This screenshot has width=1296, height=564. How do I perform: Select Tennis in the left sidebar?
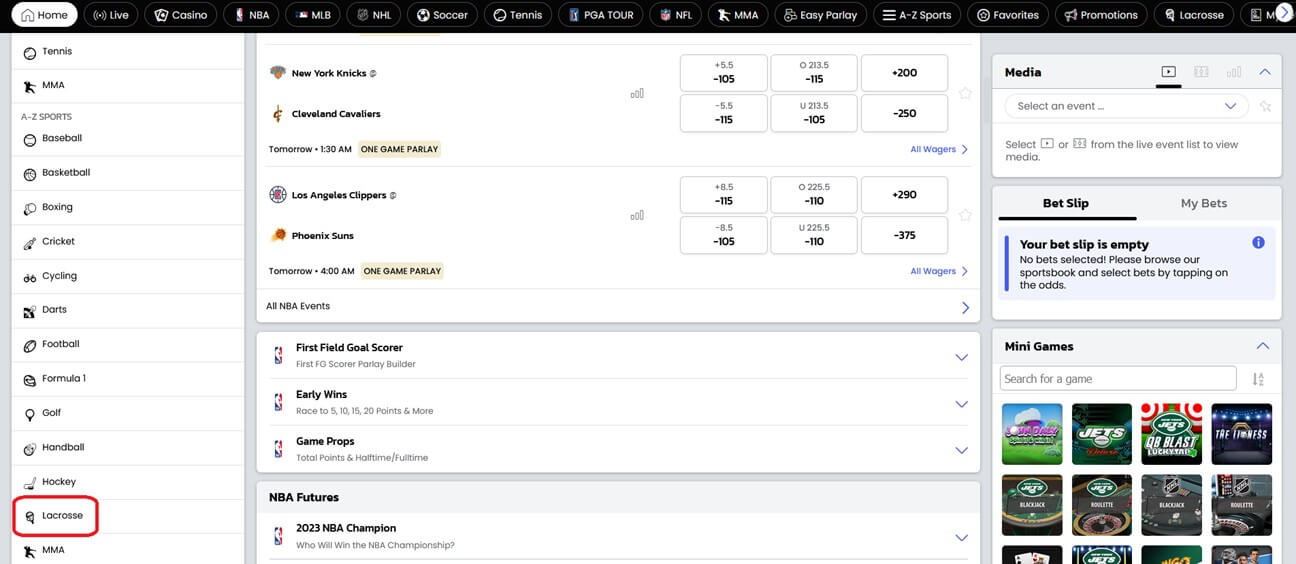point(128,51)
